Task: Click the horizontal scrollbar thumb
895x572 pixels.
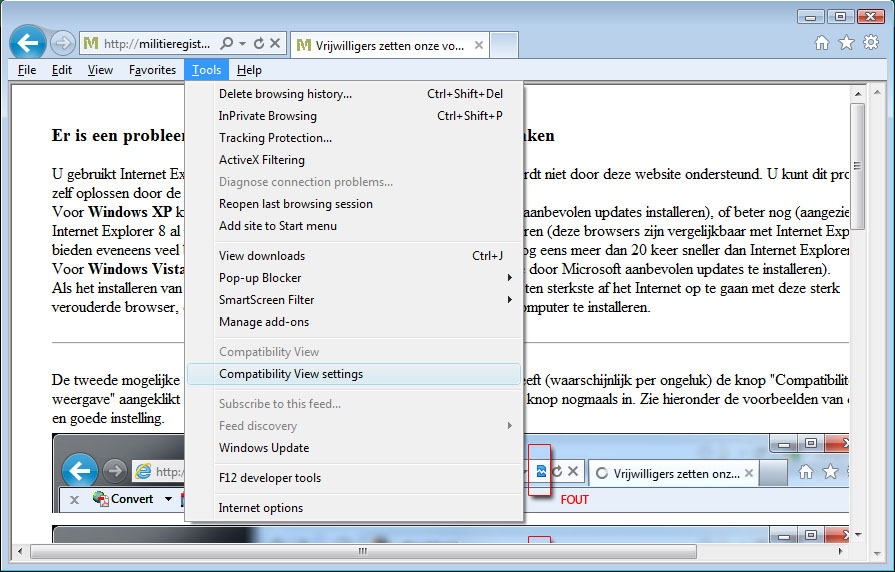Action: (x=363, y=551)
